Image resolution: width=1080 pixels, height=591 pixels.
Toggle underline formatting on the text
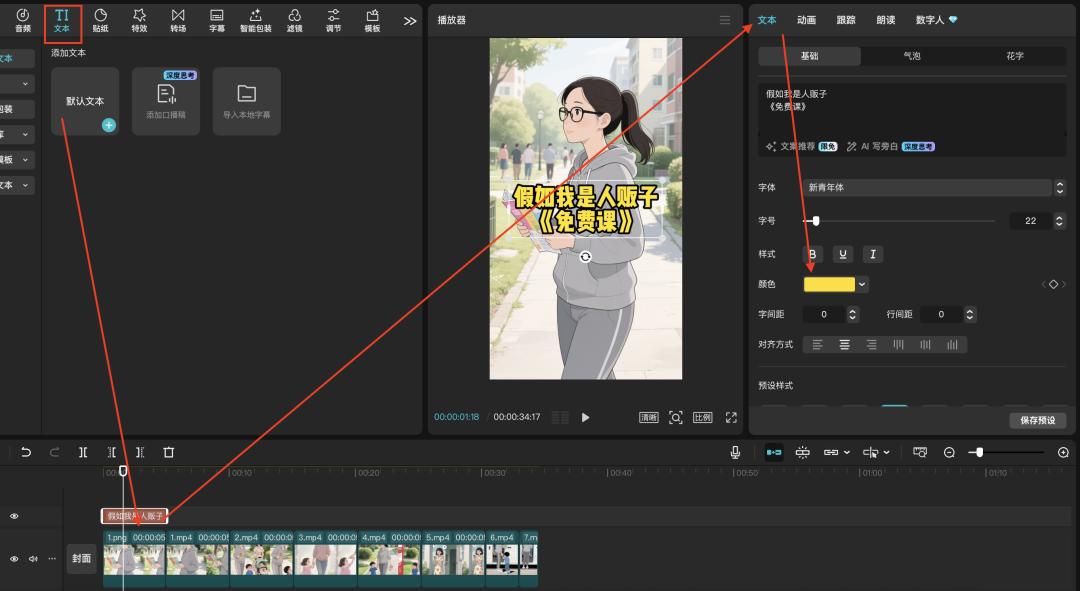tap(843, 254)
